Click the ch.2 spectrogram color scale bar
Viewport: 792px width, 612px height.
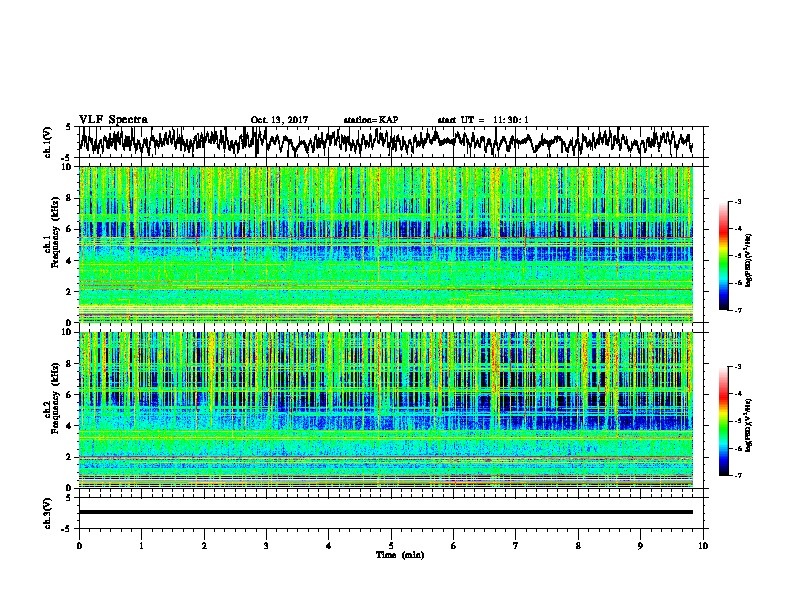[724, 421]
